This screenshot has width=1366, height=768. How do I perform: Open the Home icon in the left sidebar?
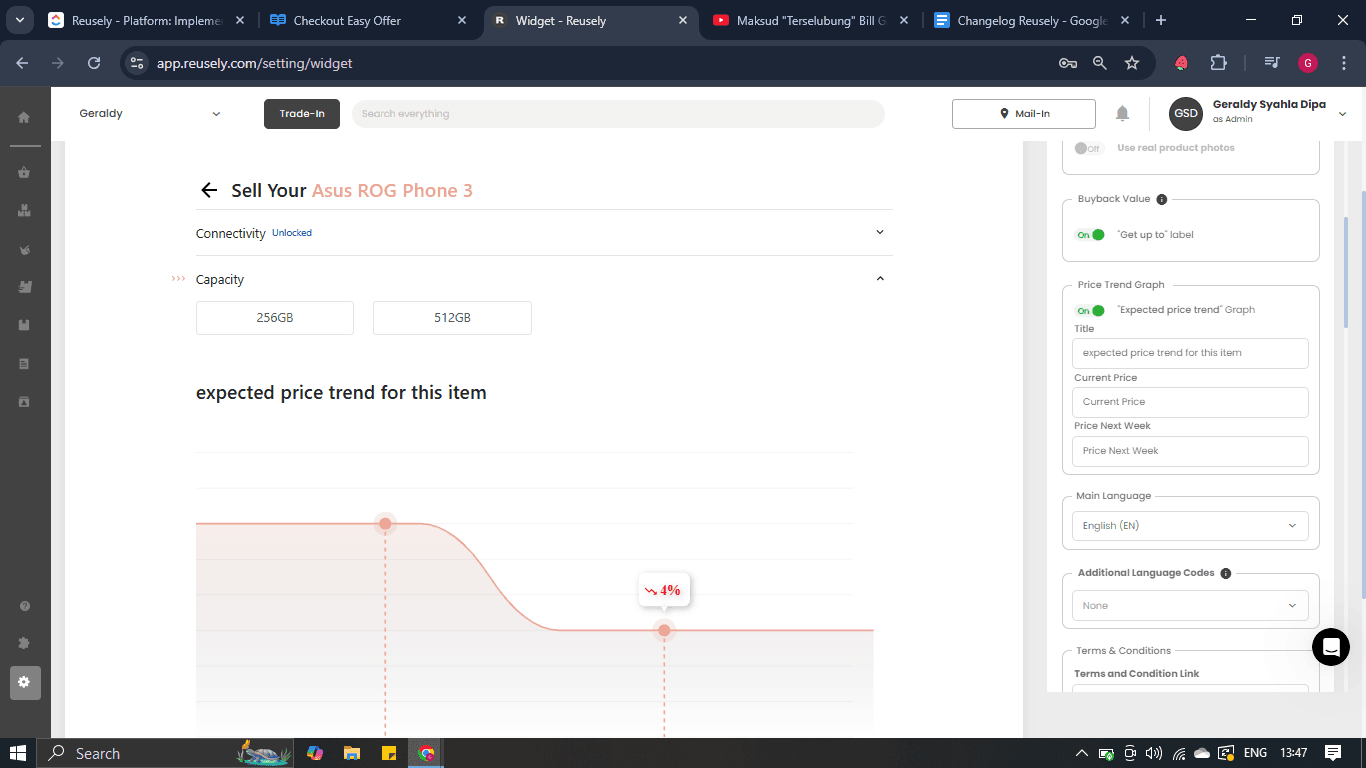click(24, 117)
